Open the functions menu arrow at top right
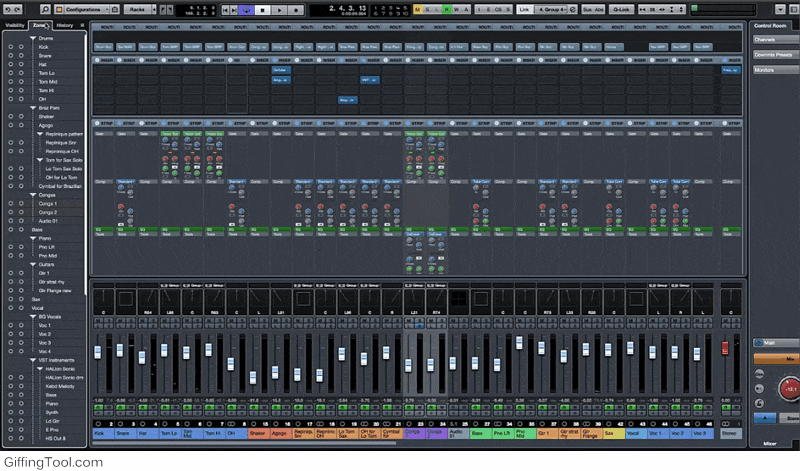Screen dimensions: 800x471 tap(780, 9)
